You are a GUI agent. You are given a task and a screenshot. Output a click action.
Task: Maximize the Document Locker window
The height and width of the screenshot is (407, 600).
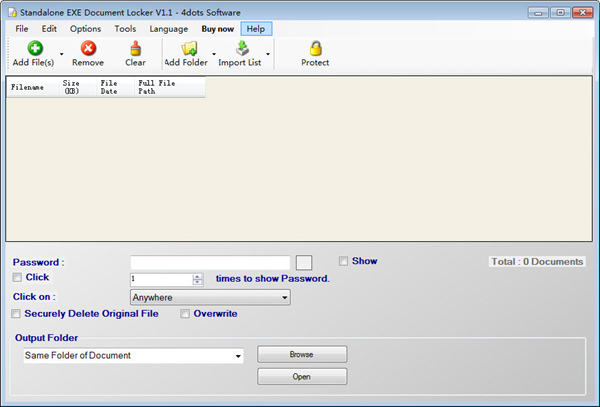pyautogui.click(x=560, y=13)
